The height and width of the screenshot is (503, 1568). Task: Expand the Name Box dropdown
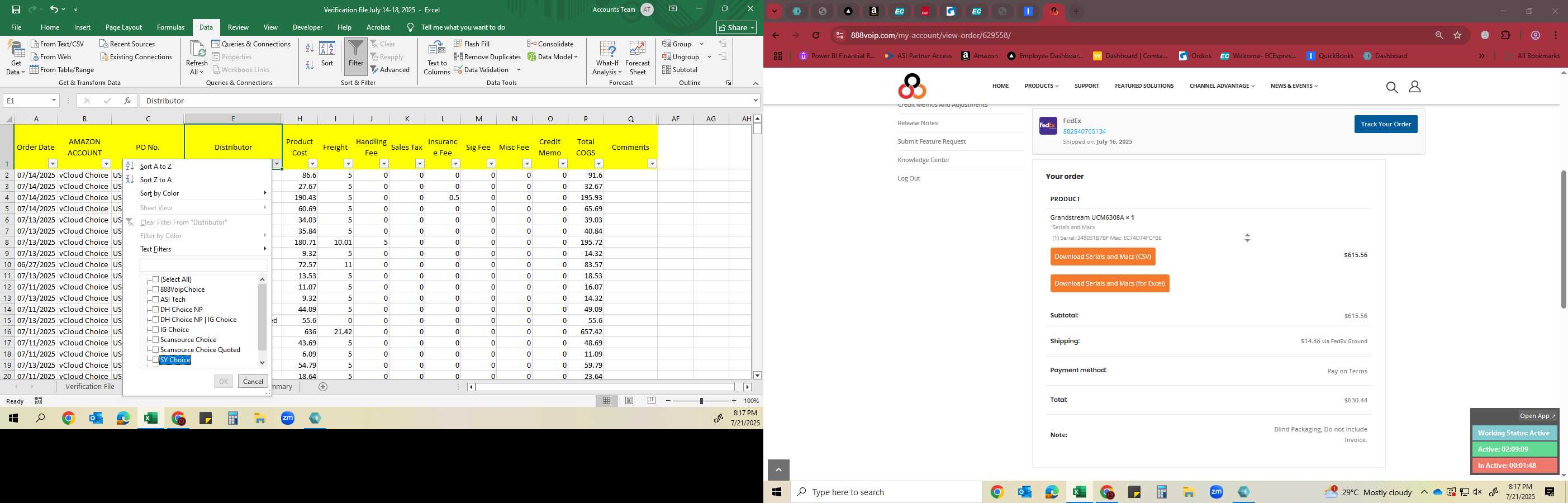pos(54,101)
